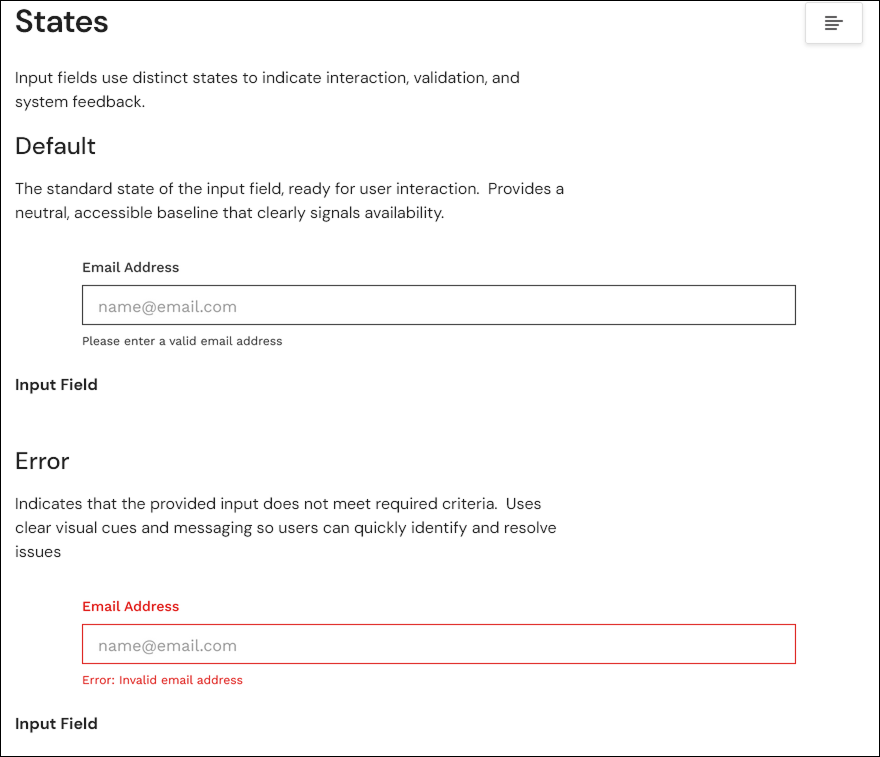Click the paragraph describing error criteria

pos(286,527)
